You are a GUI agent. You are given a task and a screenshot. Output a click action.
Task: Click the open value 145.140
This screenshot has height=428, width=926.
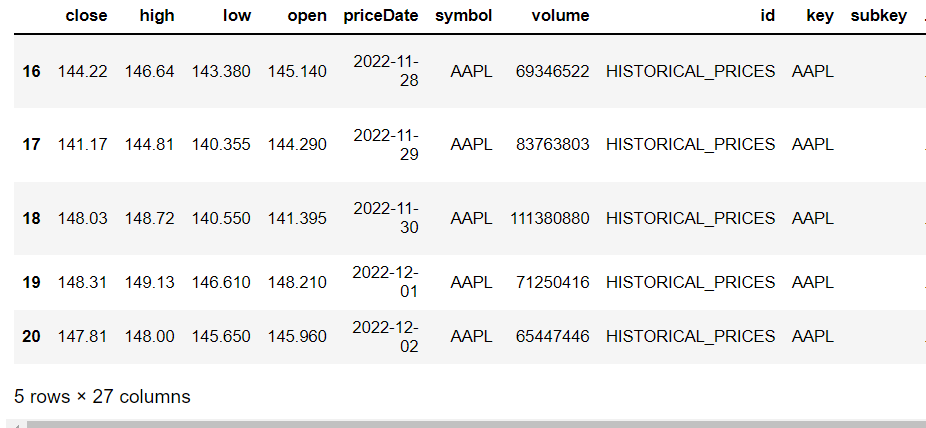[x=297, y=71]
